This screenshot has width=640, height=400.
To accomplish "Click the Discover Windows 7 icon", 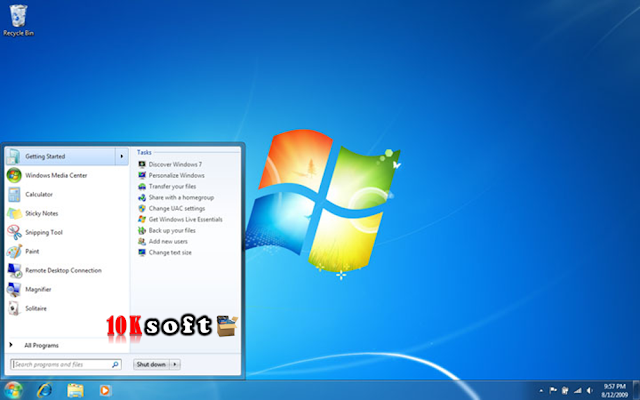I will pyautogui.click(x=142, y=164).
